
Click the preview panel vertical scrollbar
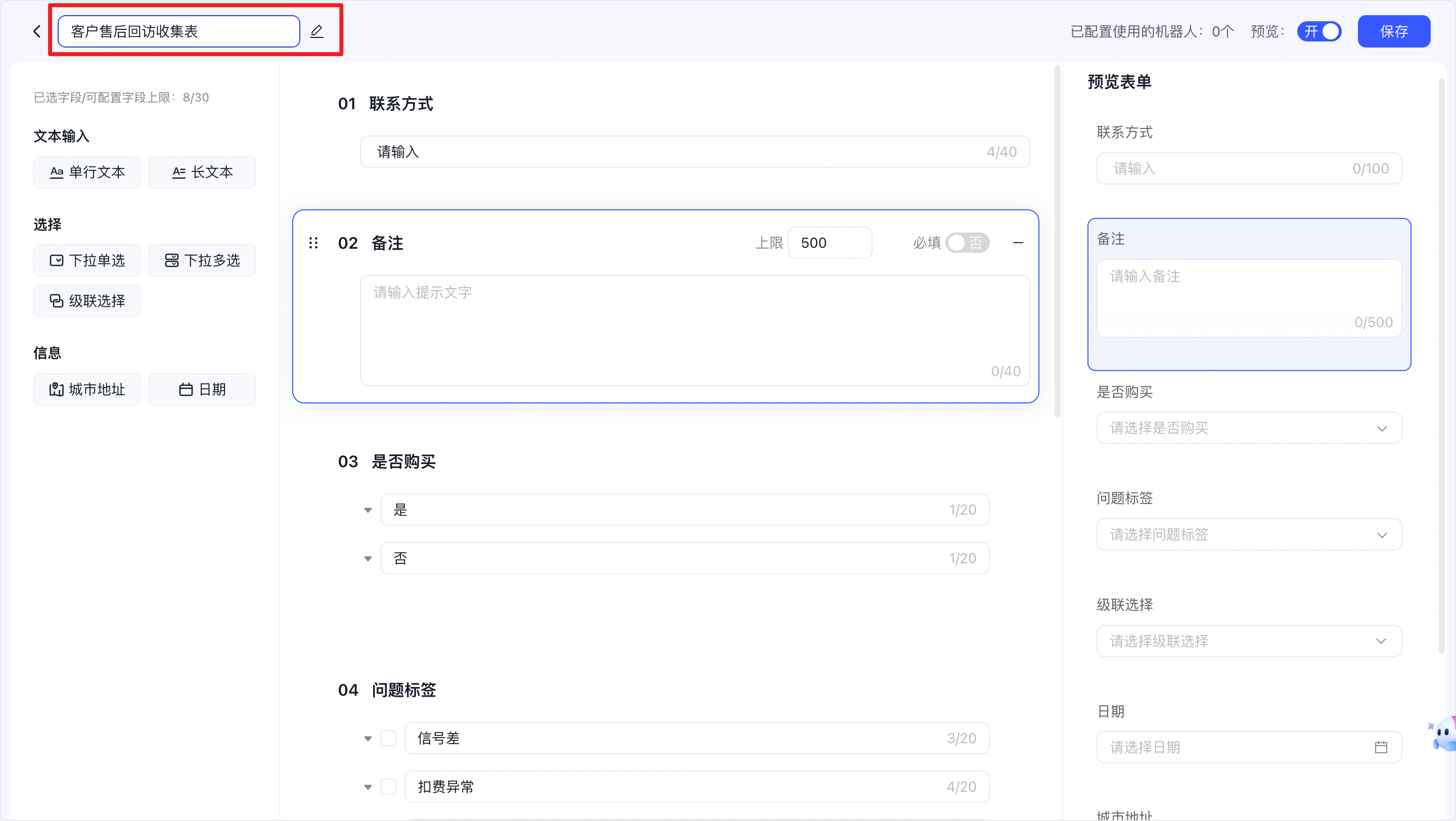tap(1441, 366)
